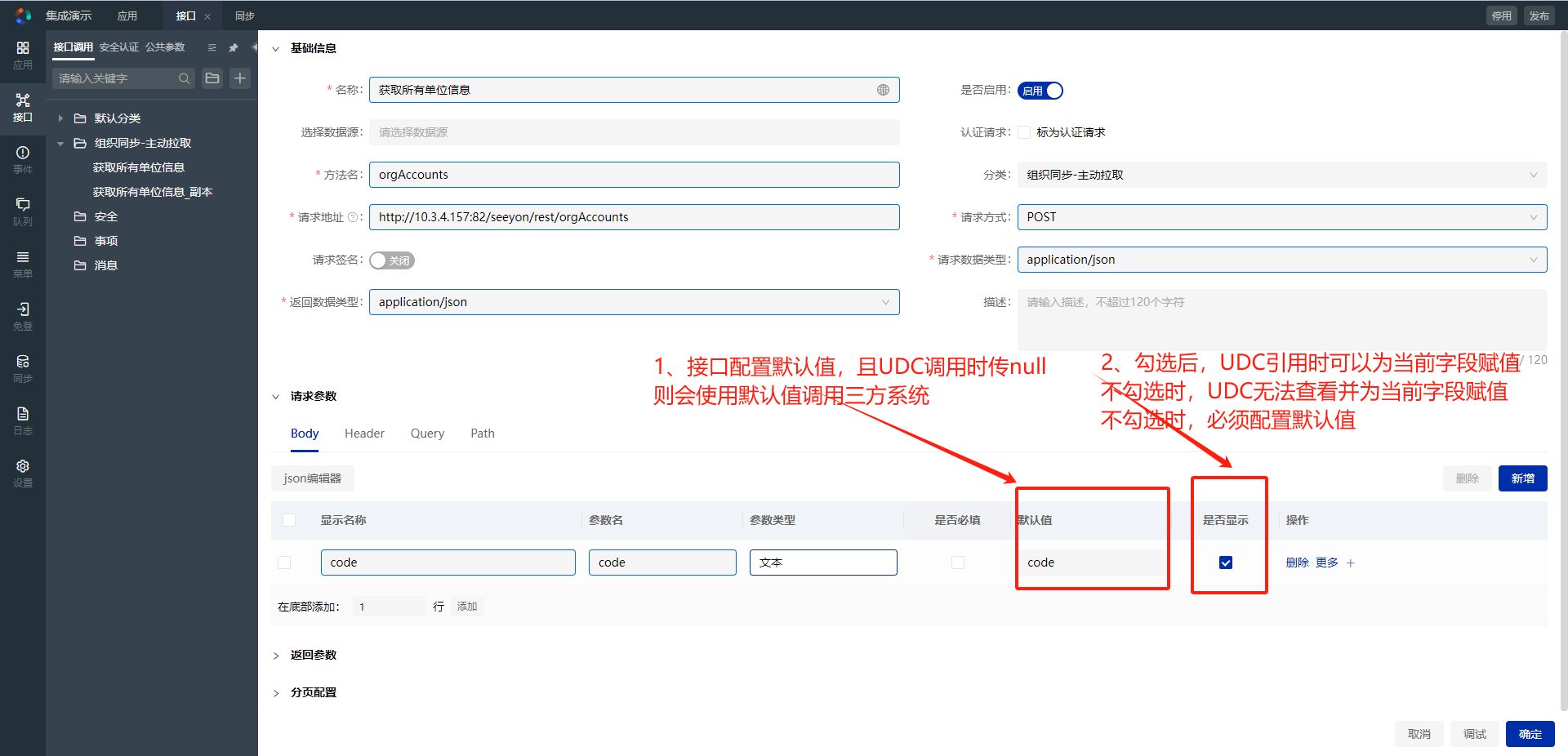The height and width of the screenshot is (756, 1568).
Task: Collapse the 请求参数 section
Action: (x=275, y=397)
